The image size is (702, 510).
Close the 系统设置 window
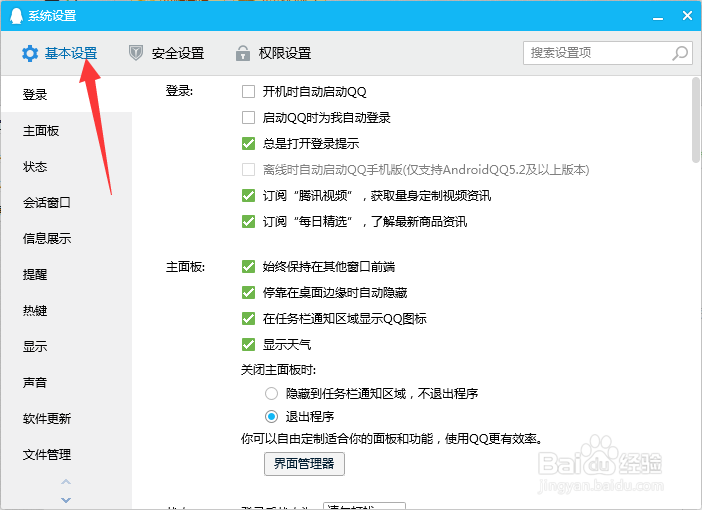tap(688, 16)
